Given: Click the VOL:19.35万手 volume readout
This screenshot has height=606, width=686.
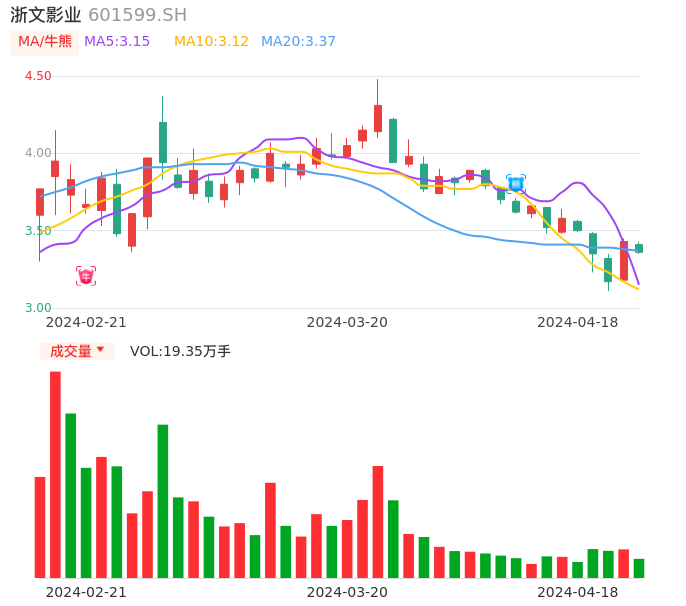Looking at the screenshot, I should pos(180,351).
